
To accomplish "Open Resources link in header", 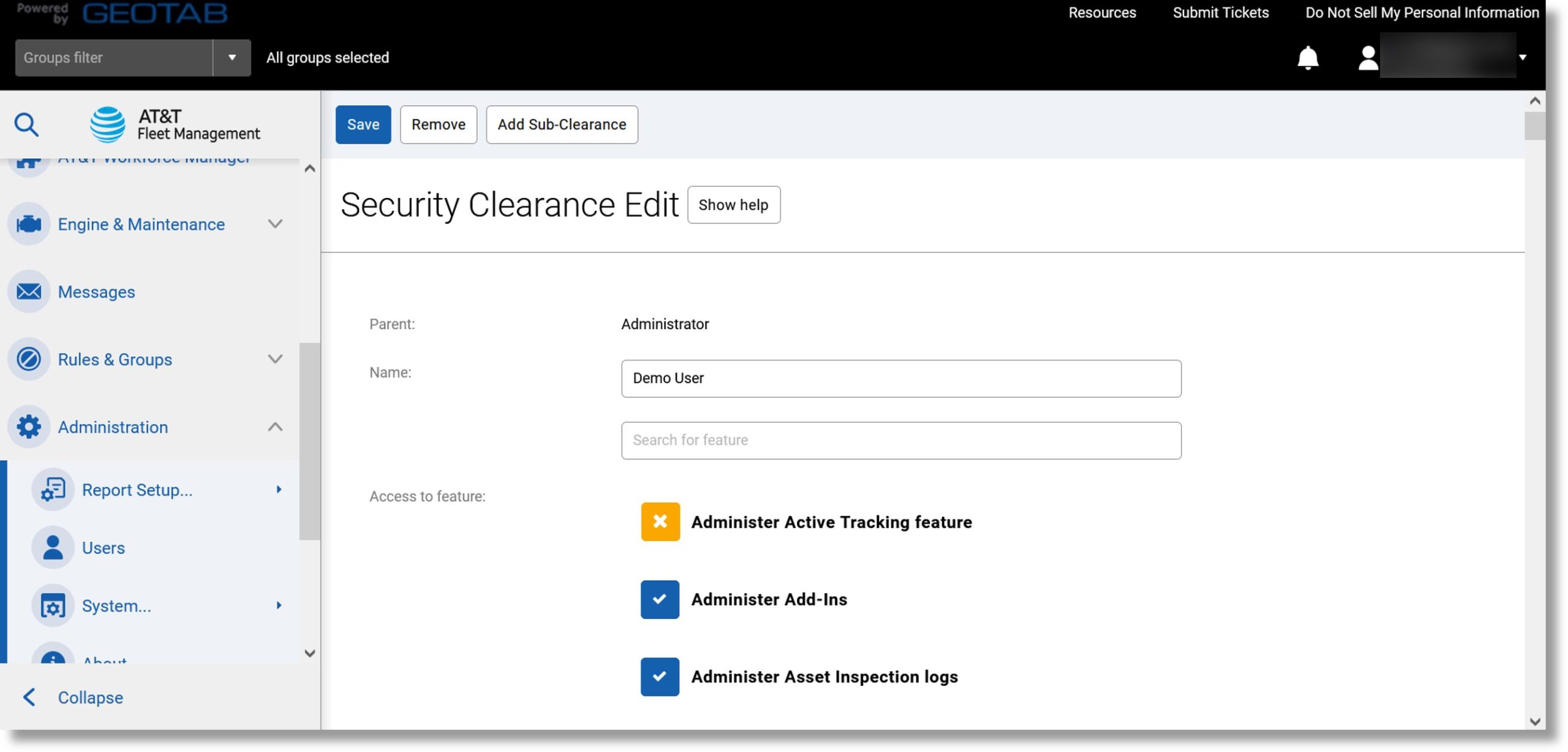I will (x=1102, y=12).
